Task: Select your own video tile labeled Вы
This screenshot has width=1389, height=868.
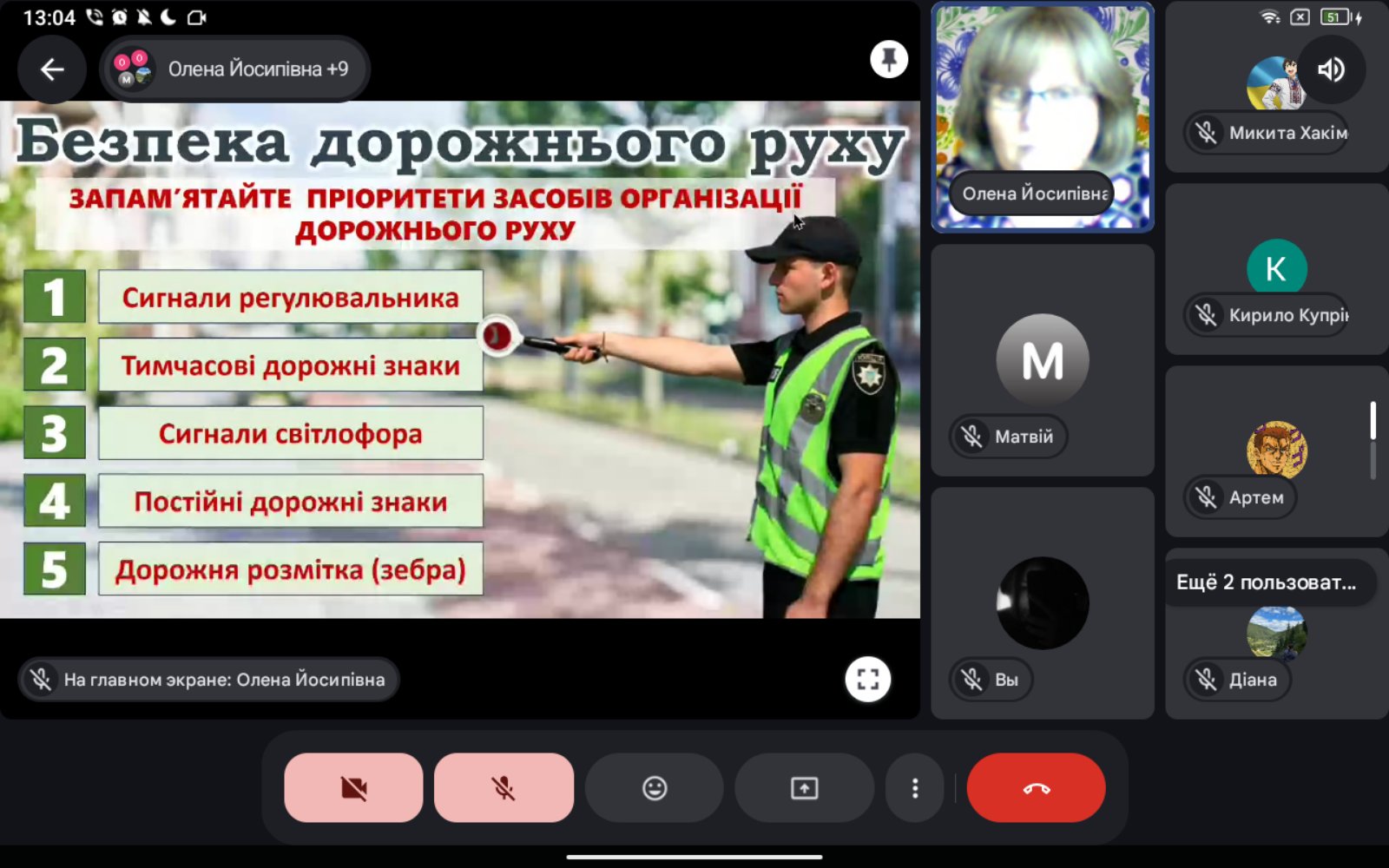Action: click(x=1043, y=603)
